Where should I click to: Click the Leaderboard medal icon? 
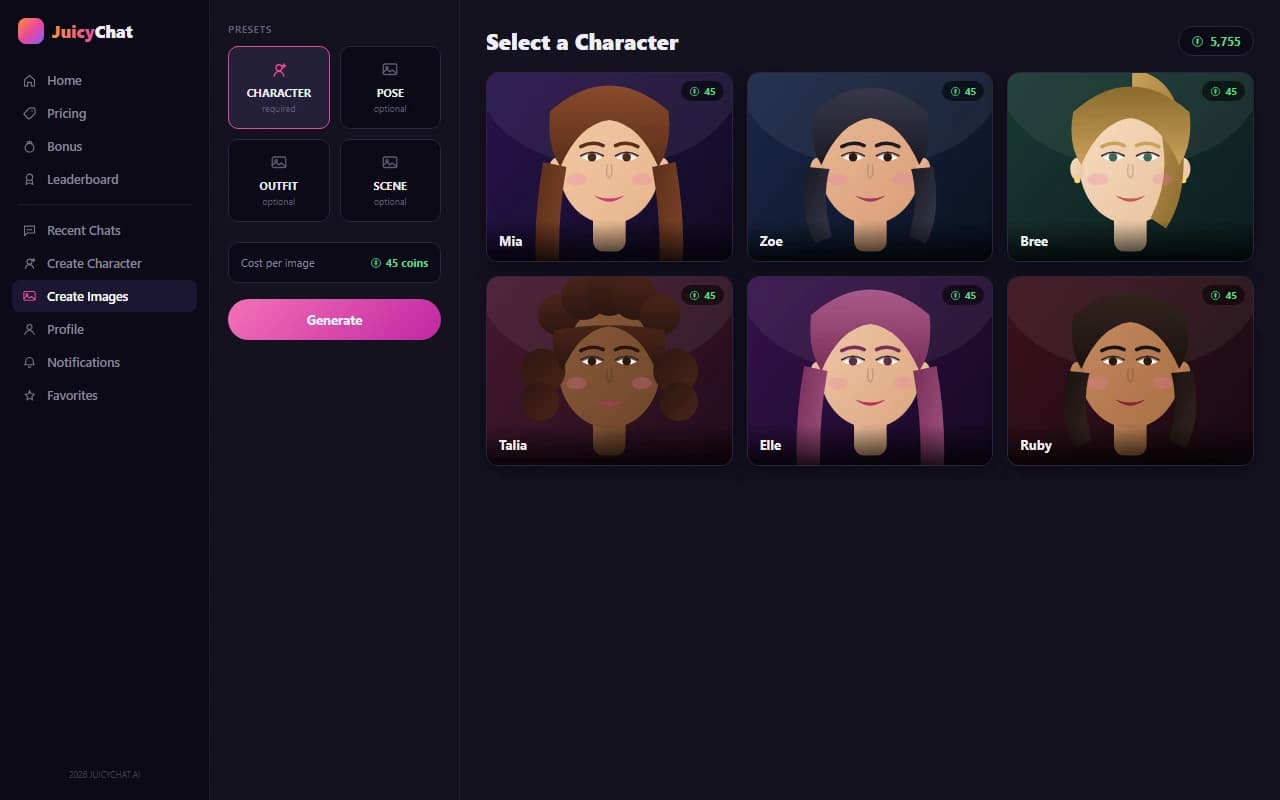(29, 180)
